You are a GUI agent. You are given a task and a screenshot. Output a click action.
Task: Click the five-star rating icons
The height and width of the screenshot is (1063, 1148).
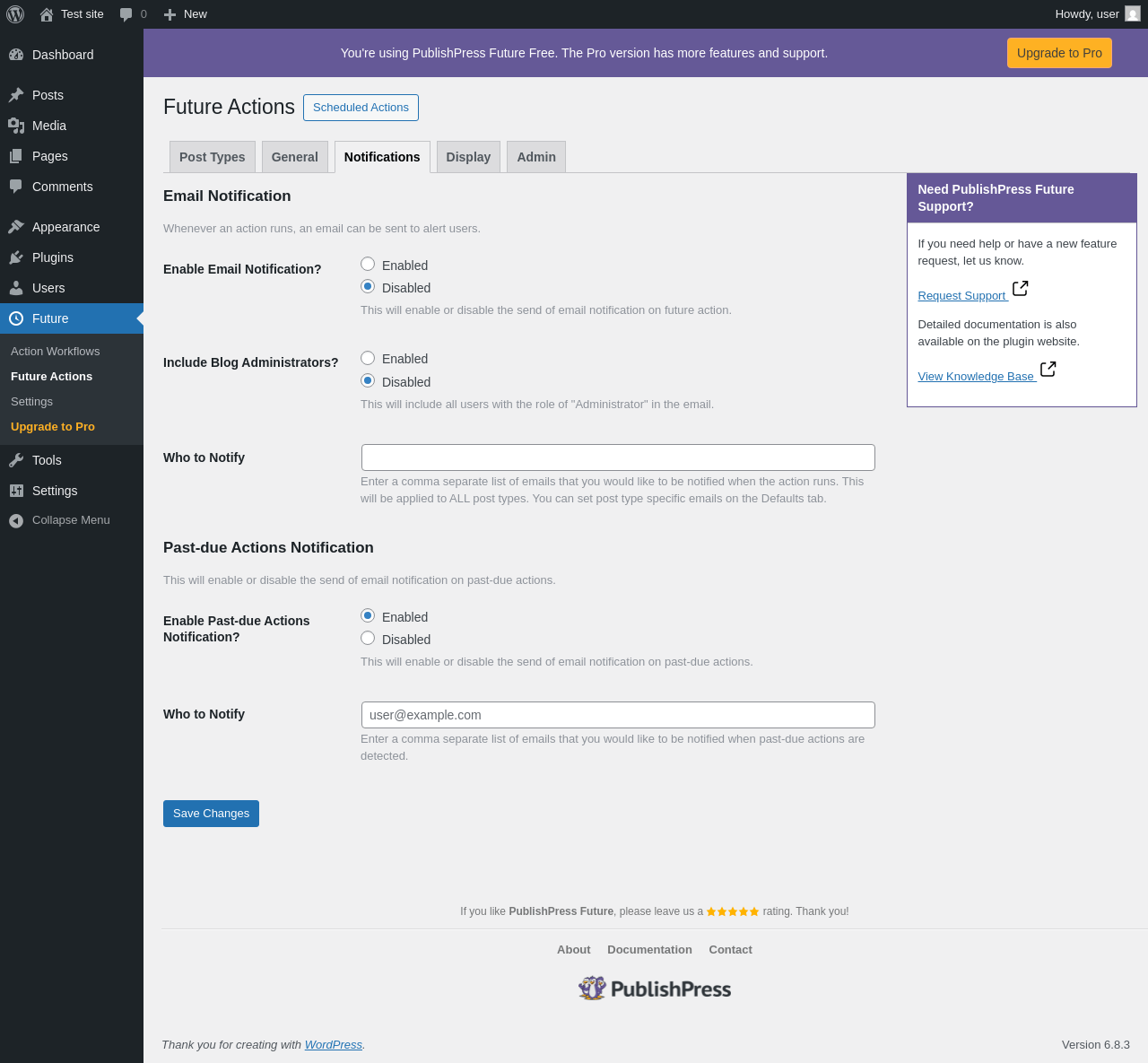[x=733, y=911]
